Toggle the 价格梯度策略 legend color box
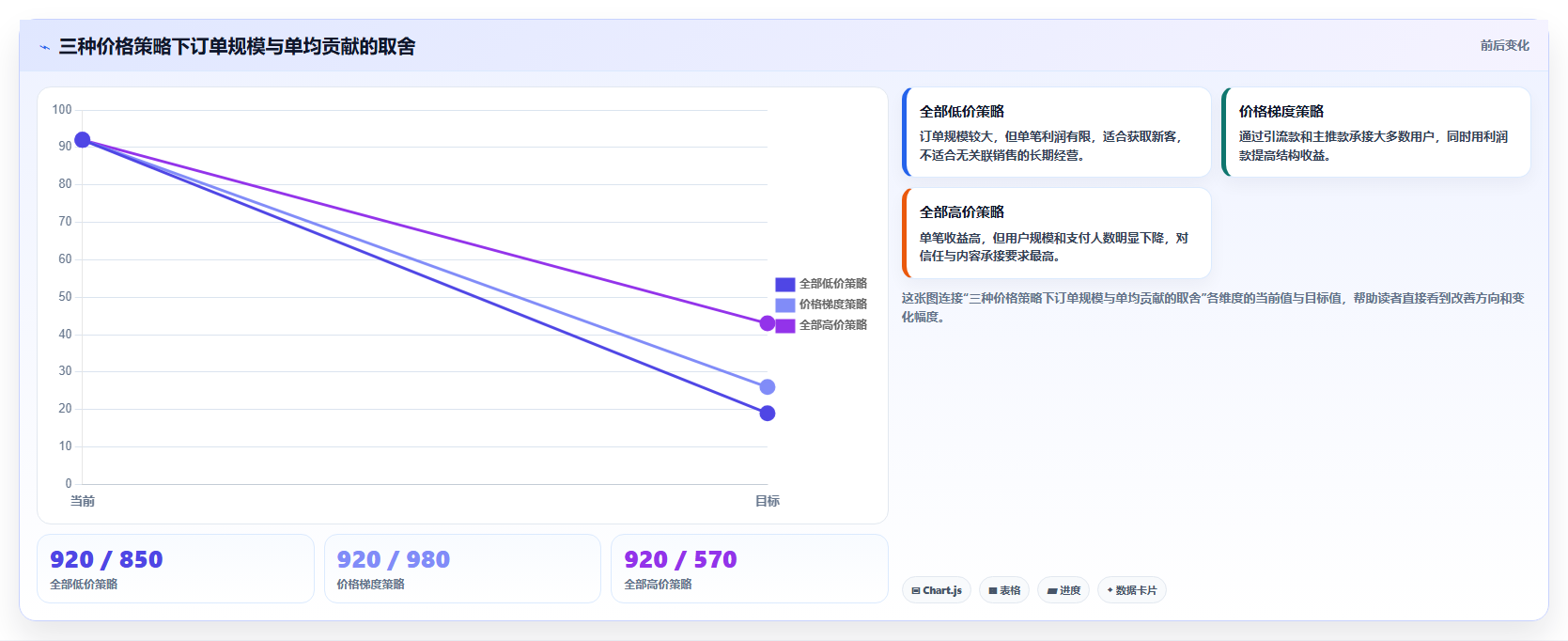This screenshot has width=1568, height=641. point(785,305)
